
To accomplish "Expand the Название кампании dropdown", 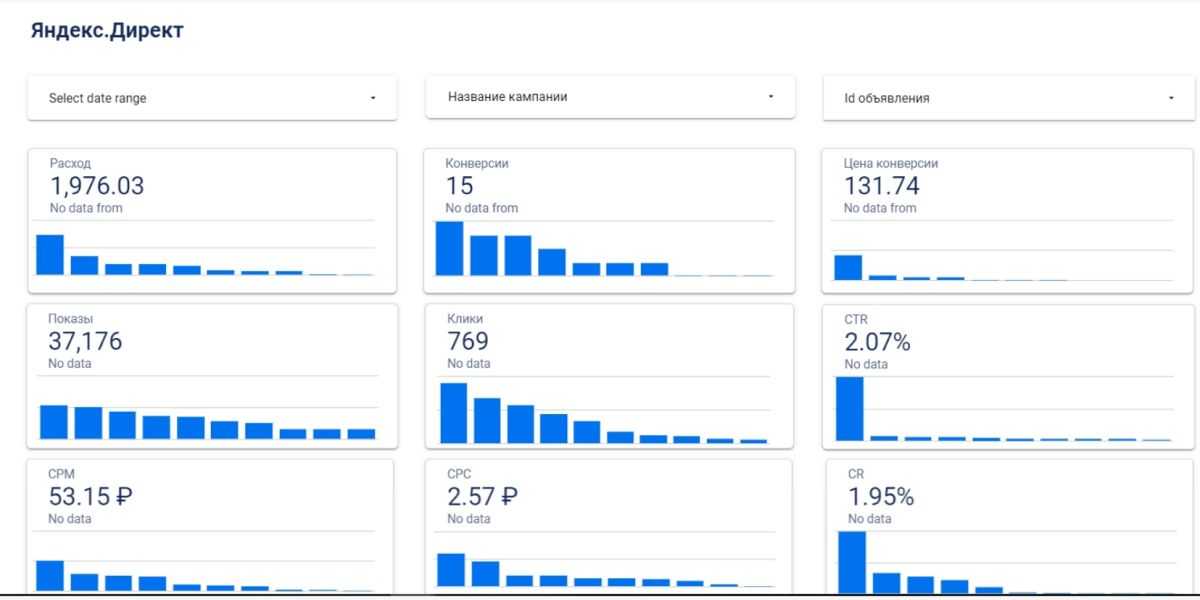I will click(609, 97).
